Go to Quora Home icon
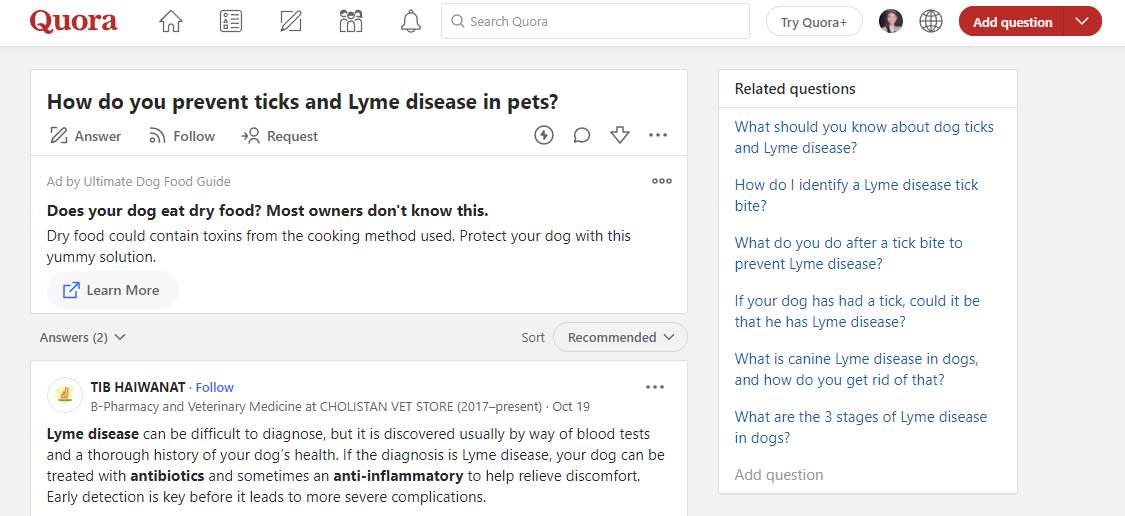 coord(171,22)
